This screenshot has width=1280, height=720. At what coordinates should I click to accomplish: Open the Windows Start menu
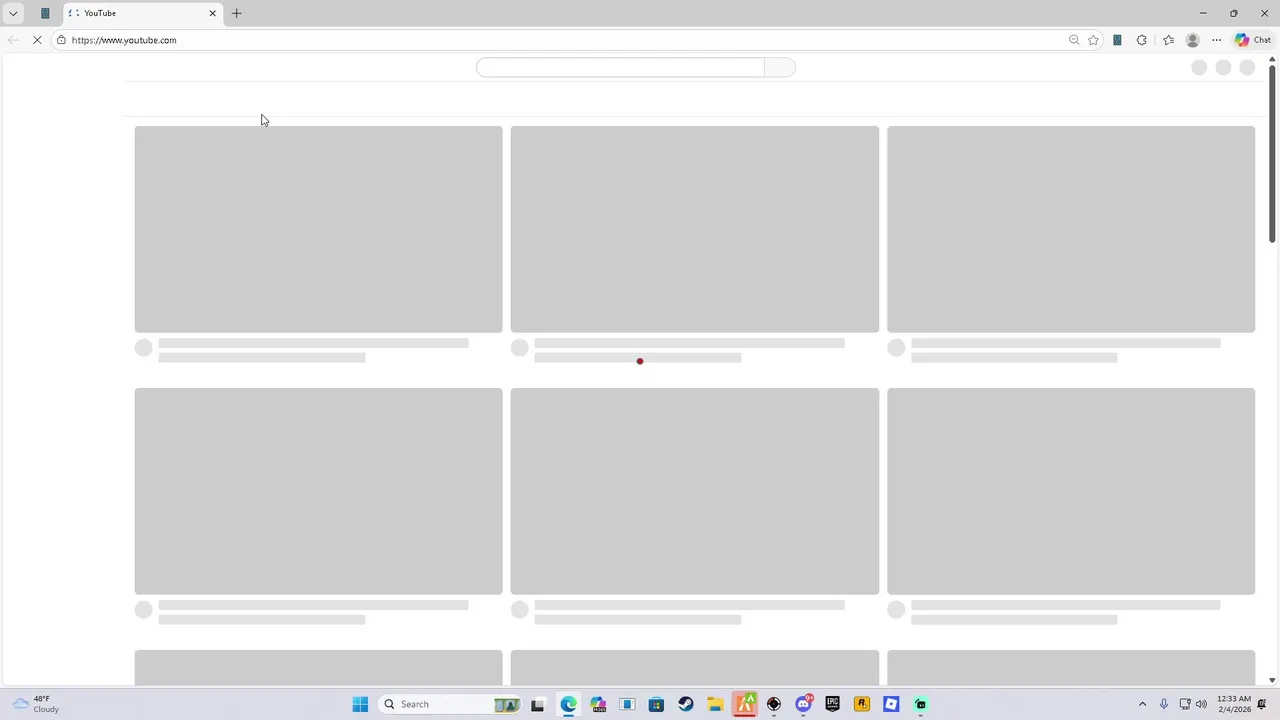360,704
